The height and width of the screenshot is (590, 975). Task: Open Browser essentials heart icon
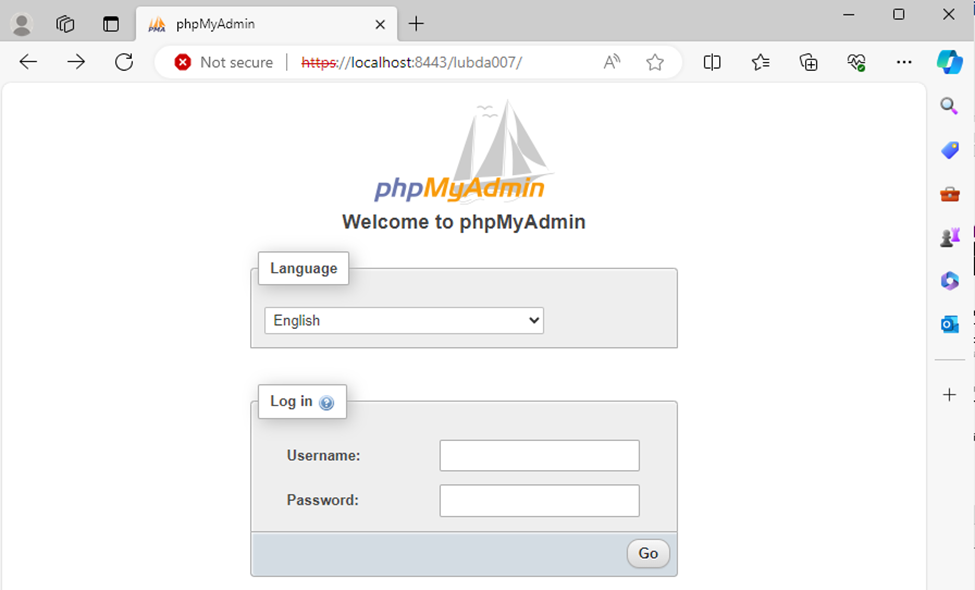856,62
